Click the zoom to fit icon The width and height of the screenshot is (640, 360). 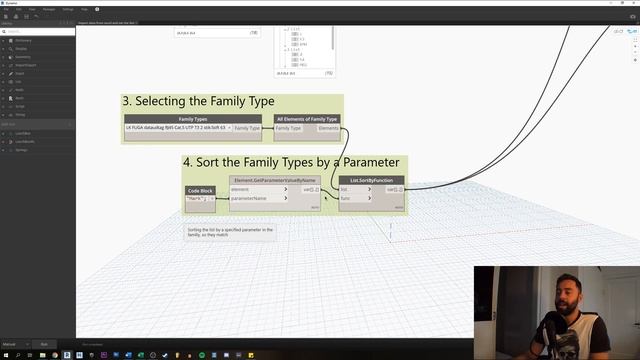click(x=635, y=40)
